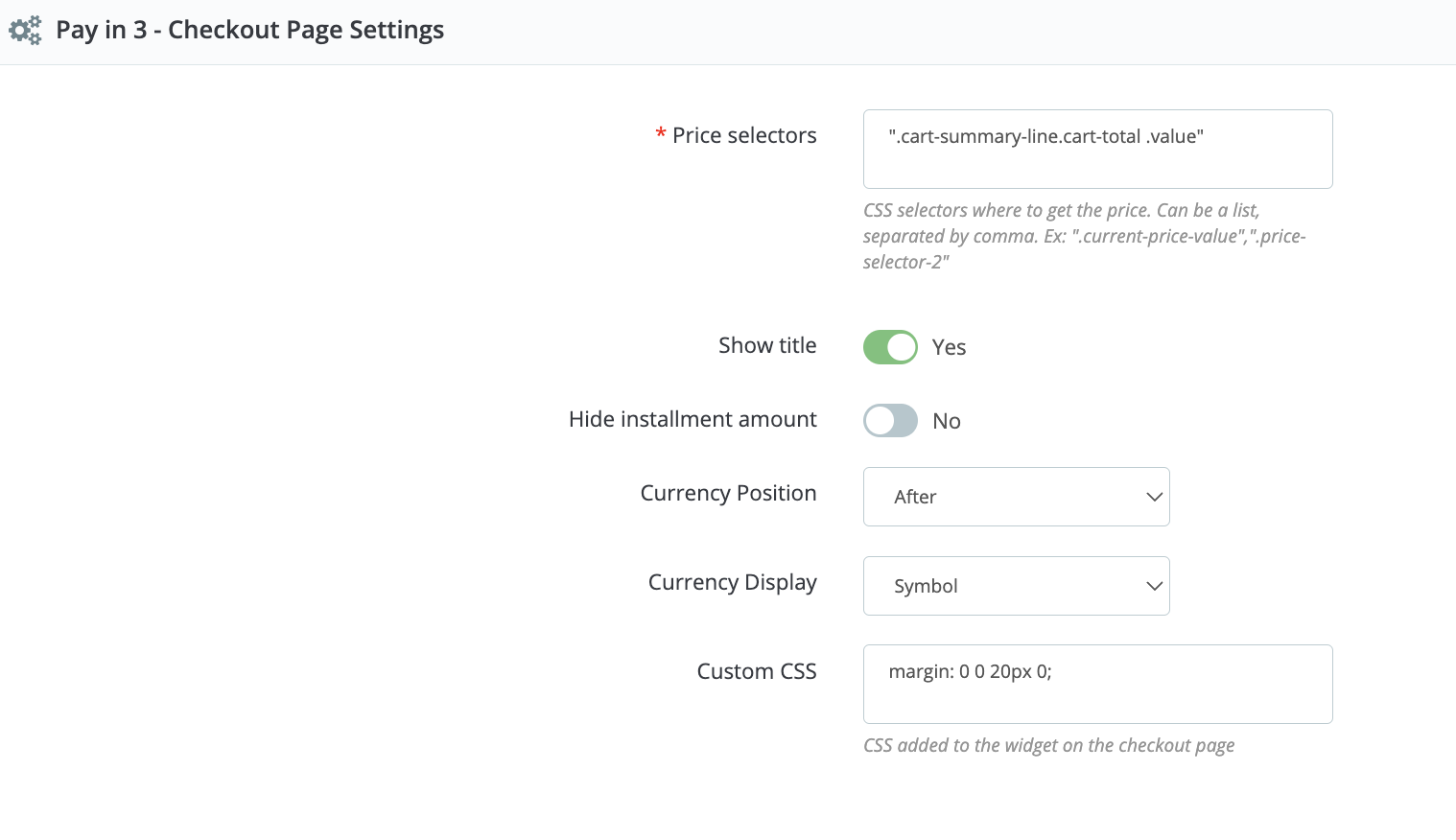1456x840 pixels.
Task: Click the Show title label
Action: pos(767,345)
